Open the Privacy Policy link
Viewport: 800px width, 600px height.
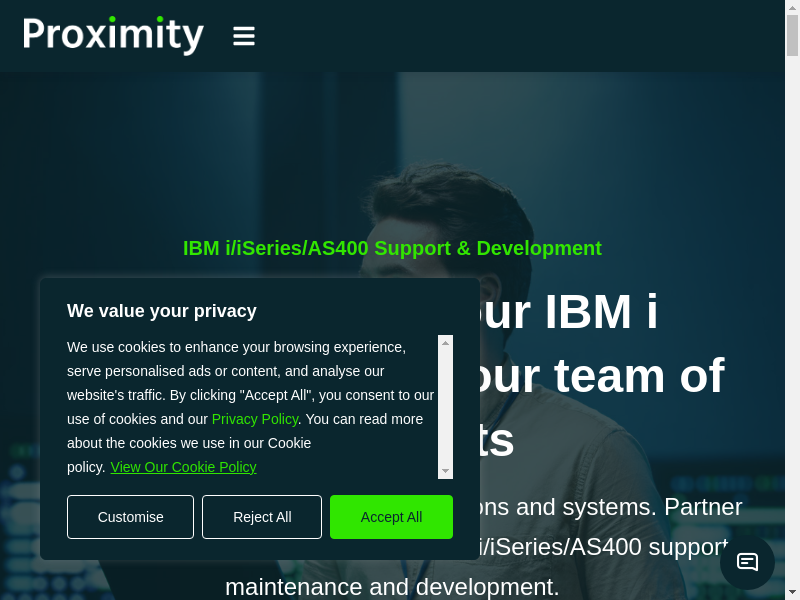tap(255, 419)
